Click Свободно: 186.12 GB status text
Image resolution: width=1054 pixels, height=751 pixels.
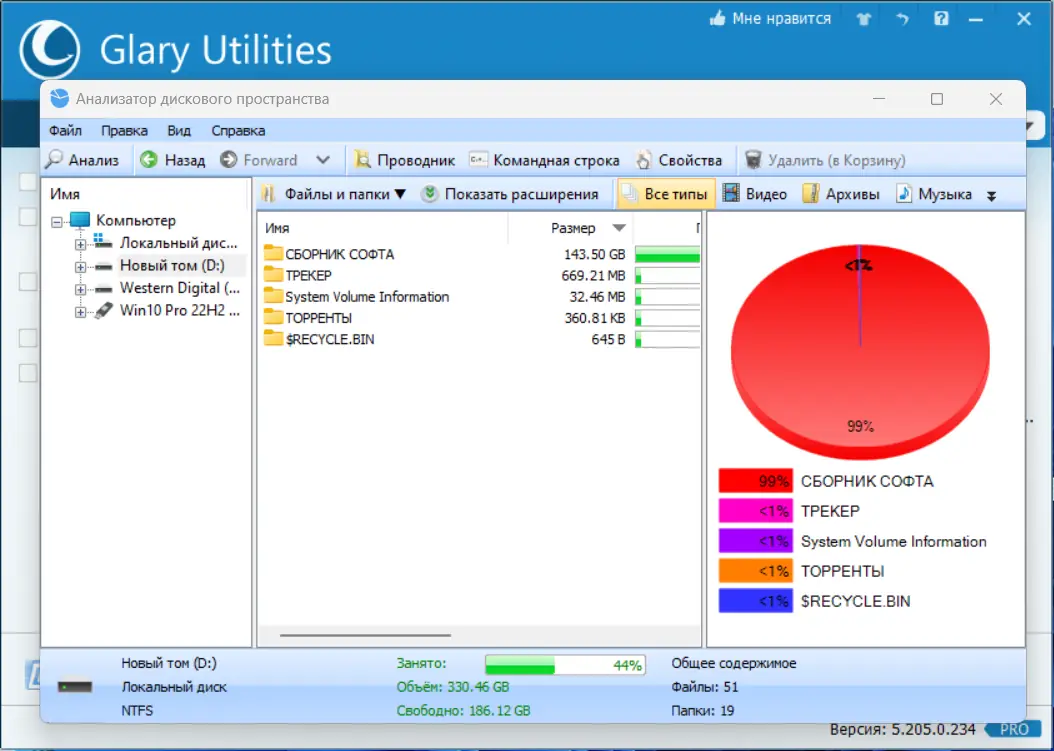coord(463,711)
